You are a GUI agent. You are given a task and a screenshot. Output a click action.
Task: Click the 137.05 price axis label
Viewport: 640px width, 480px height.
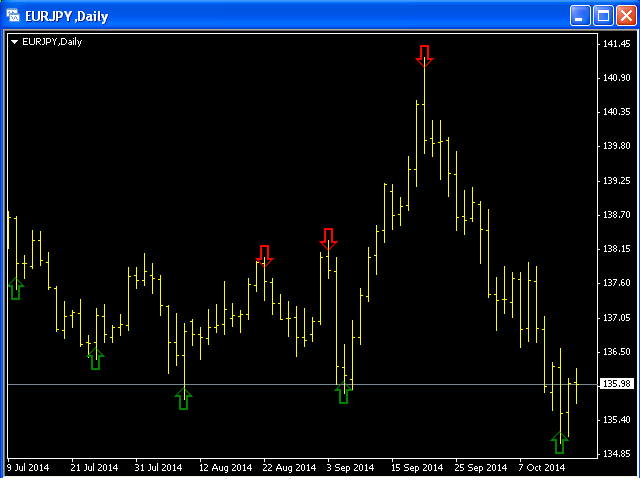click(616, 318)
